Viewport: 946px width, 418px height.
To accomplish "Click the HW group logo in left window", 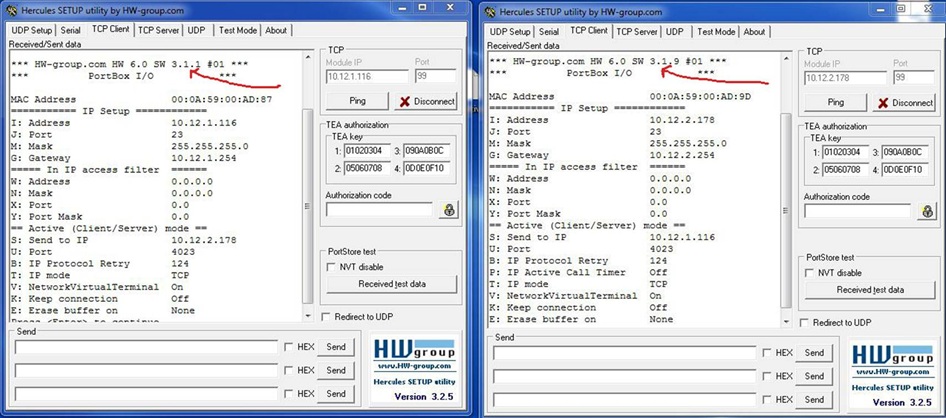I will click(x=414, y=350).
